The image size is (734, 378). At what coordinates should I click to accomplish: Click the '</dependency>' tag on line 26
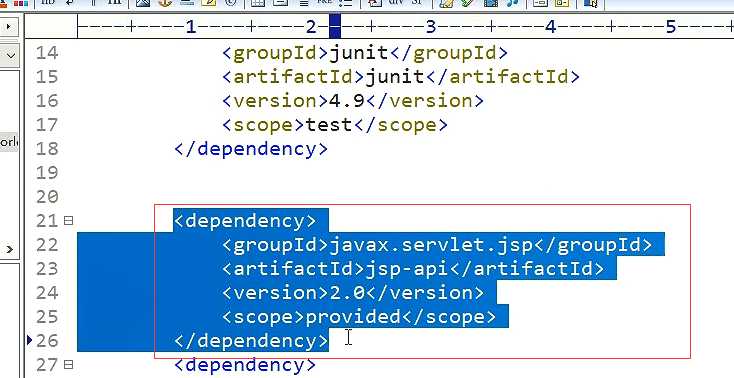[x=251, y=341]
